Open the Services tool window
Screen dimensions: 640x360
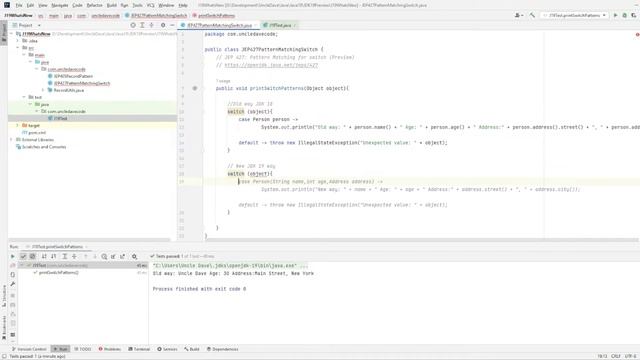coord(167,349)
